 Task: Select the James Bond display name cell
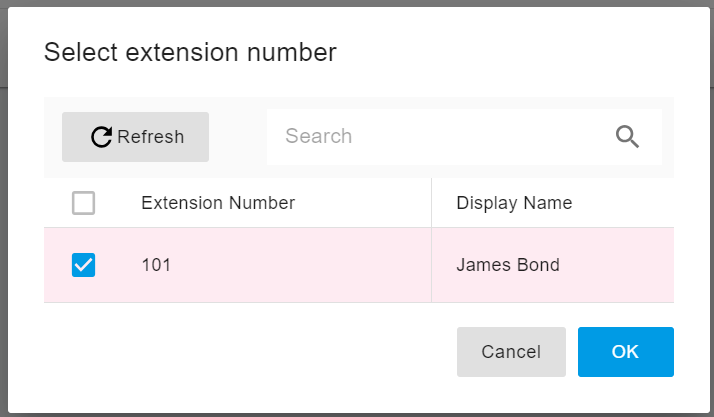click(x=508, y=265)
